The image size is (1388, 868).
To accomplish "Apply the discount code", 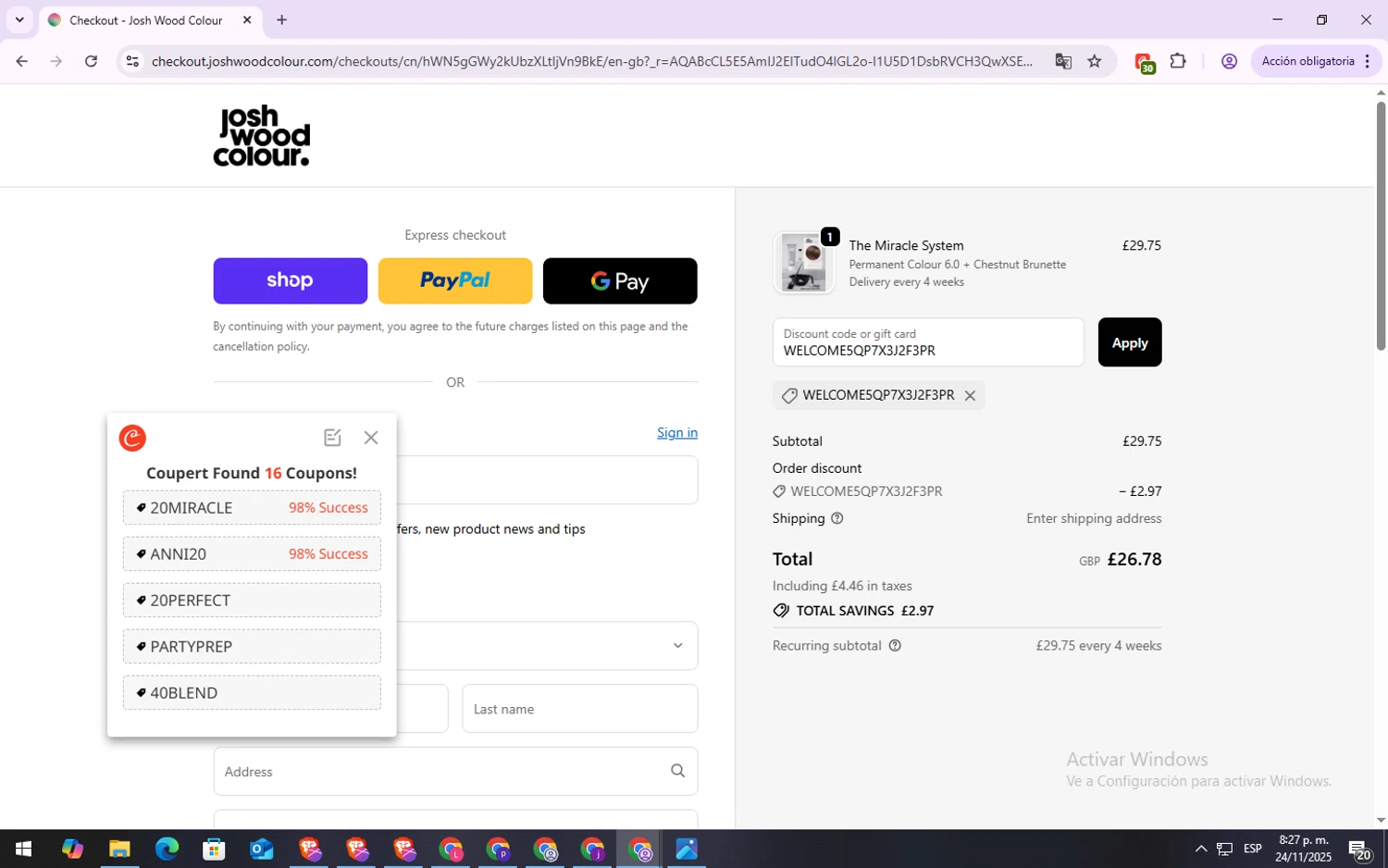I will (1130, 342).
